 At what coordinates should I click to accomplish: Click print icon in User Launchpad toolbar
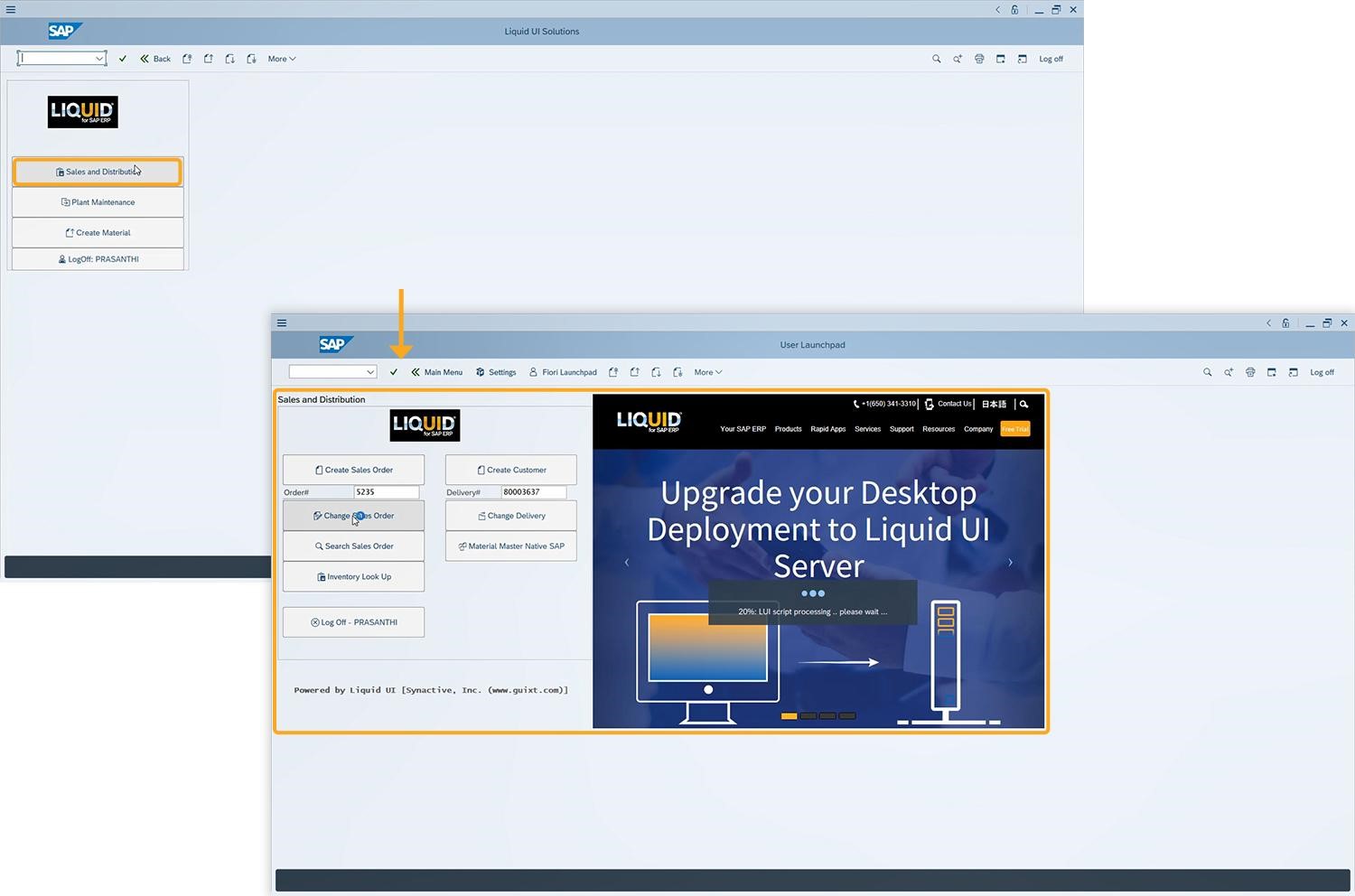pyautogui.click(x=1250, y=372)
